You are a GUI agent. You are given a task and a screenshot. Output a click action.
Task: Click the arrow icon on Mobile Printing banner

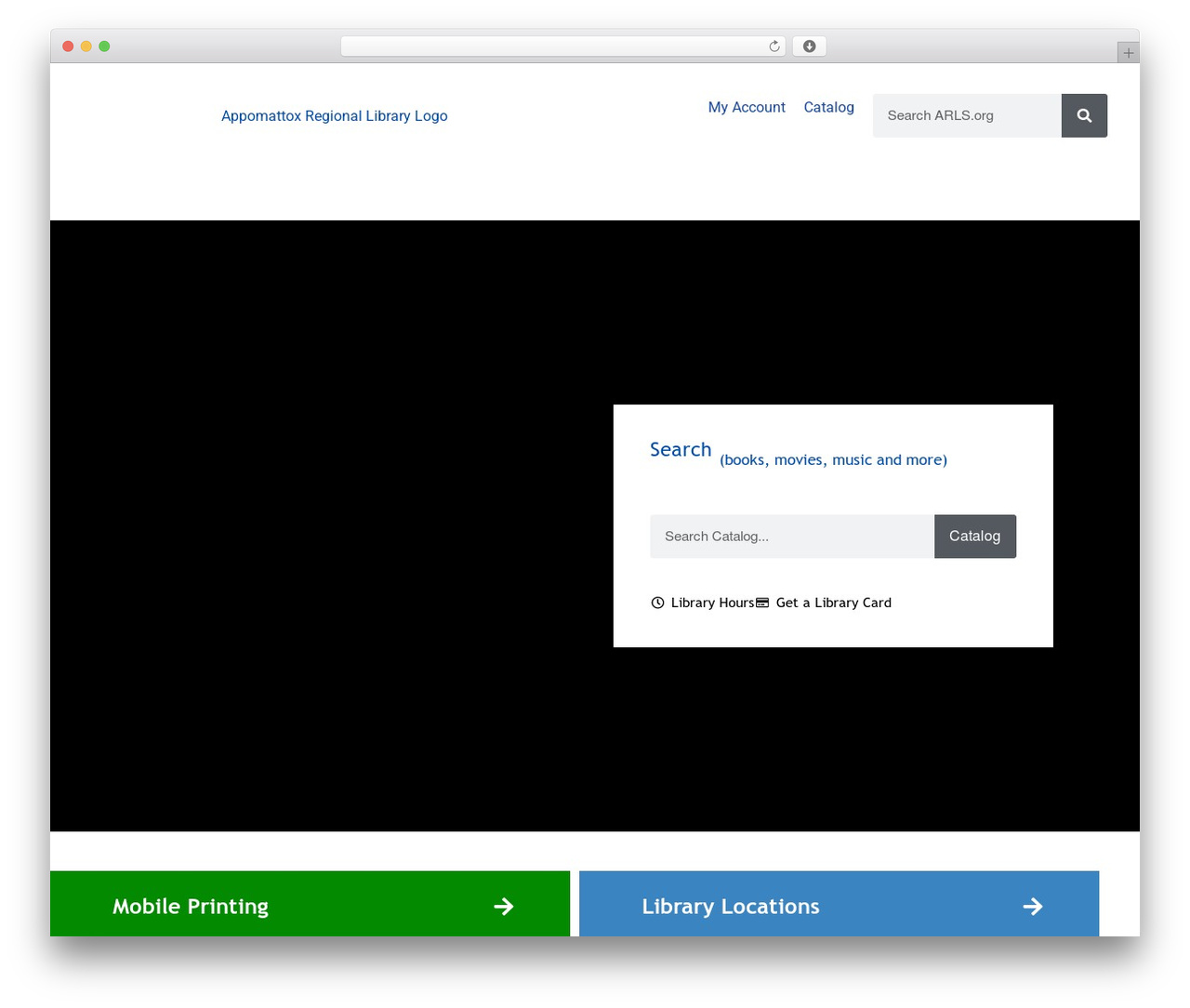click(504, 906)
